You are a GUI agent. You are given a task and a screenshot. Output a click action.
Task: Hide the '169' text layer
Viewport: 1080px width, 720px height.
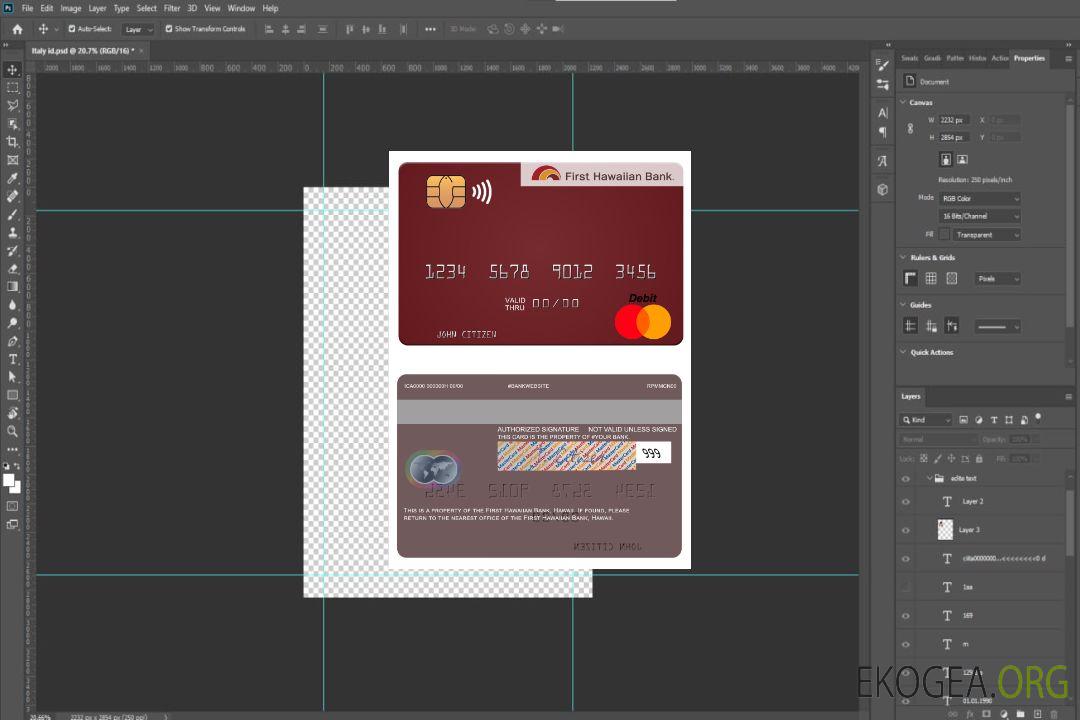coord(906,616)
